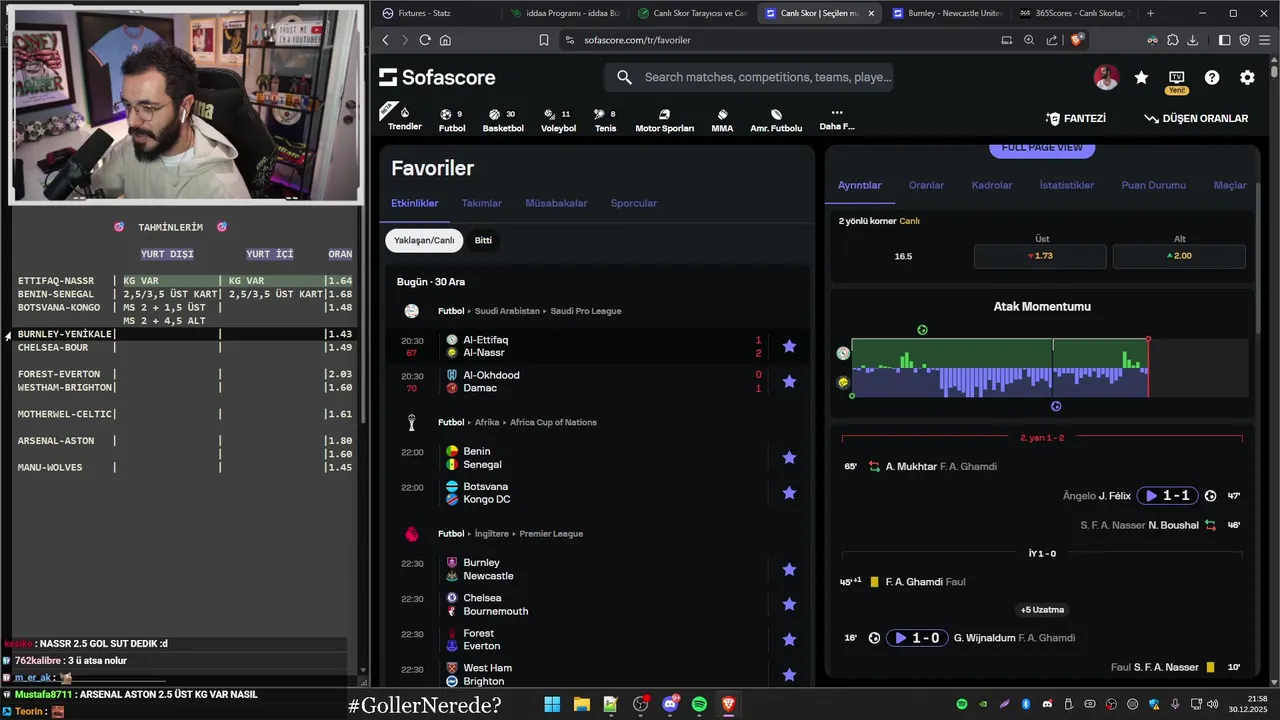Play the 1 - 1 goal video
The width and height of the screenshot is (1280, 720).
1167,496
